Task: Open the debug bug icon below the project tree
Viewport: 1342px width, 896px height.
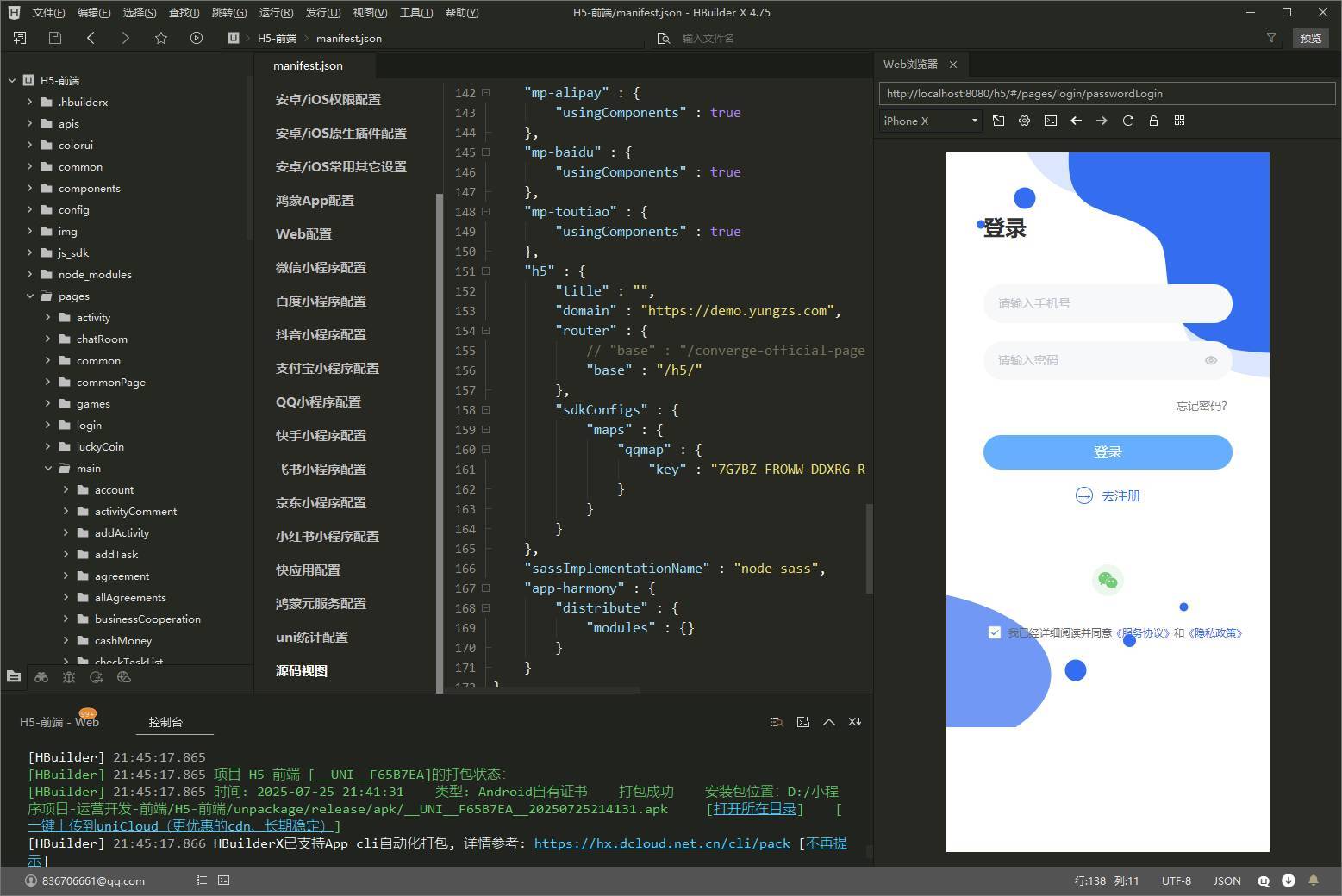Action: pyautogui.click(x=69, y=677)
